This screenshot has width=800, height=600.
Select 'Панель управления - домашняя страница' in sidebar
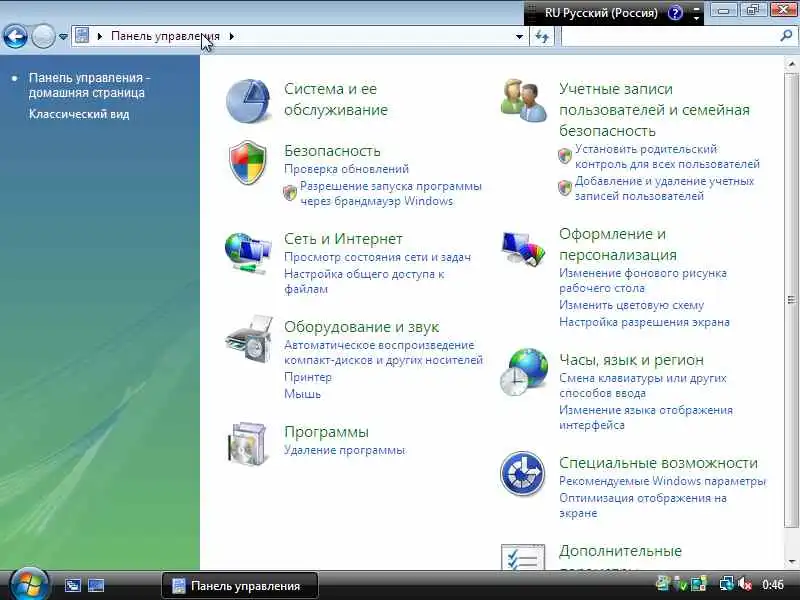tap(89, 85)
